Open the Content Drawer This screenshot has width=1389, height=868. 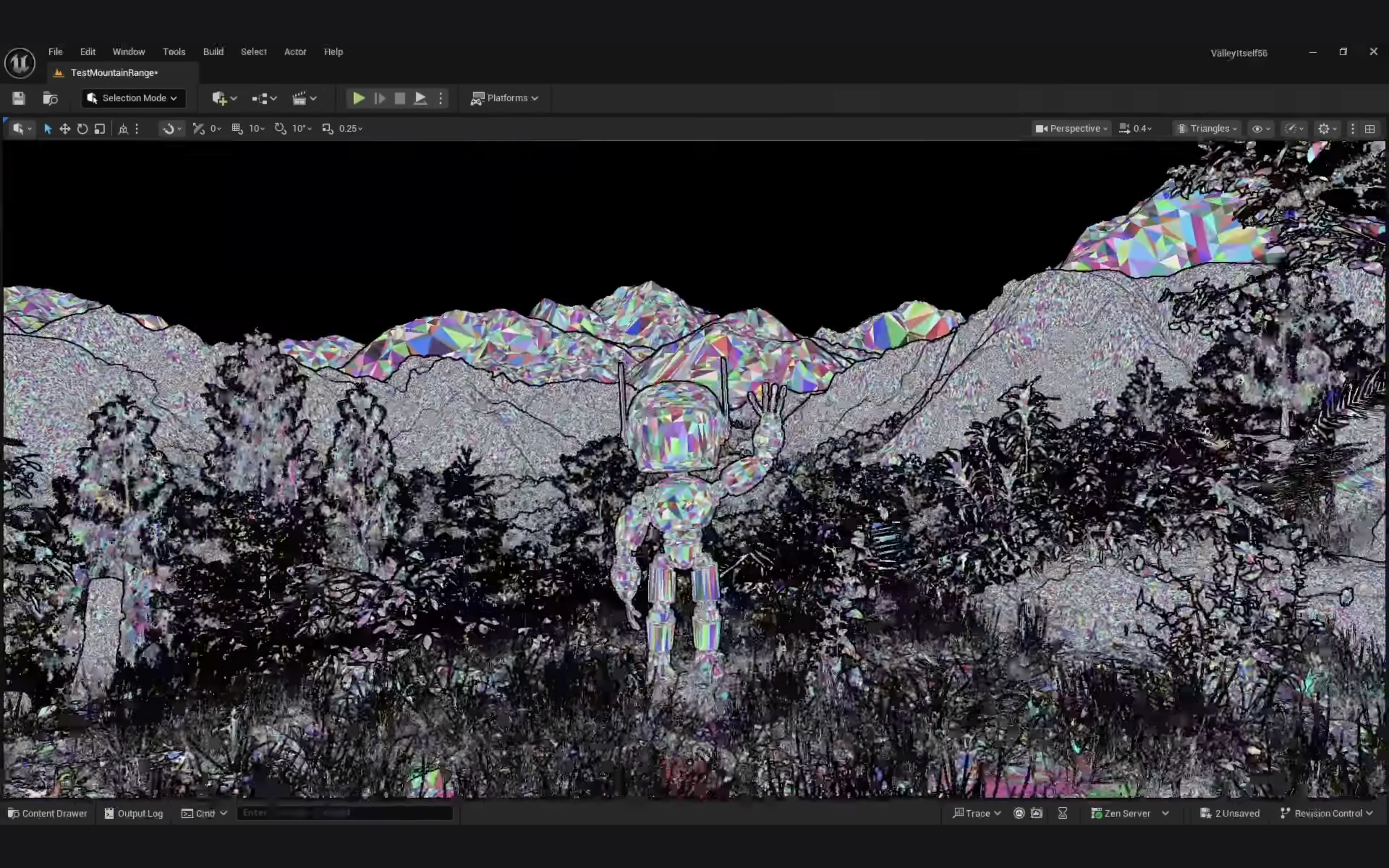click(48, 813)
